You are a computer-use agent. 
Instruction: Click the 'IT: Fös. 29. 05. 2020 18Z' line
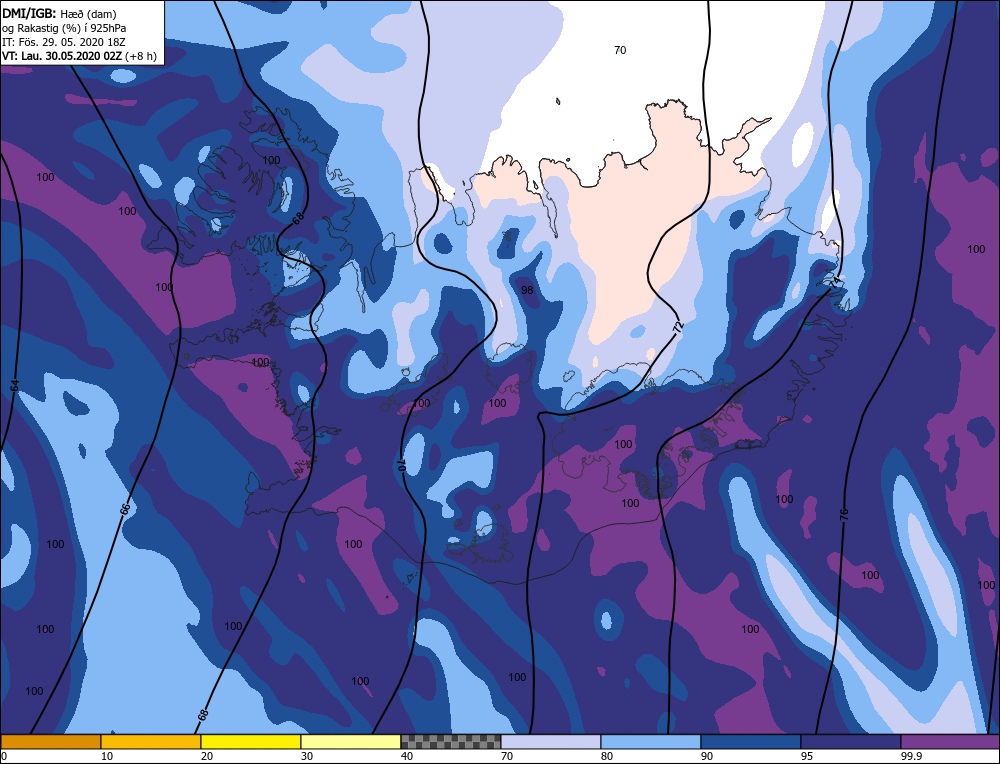pyautogui.click(x=64, y=42)
